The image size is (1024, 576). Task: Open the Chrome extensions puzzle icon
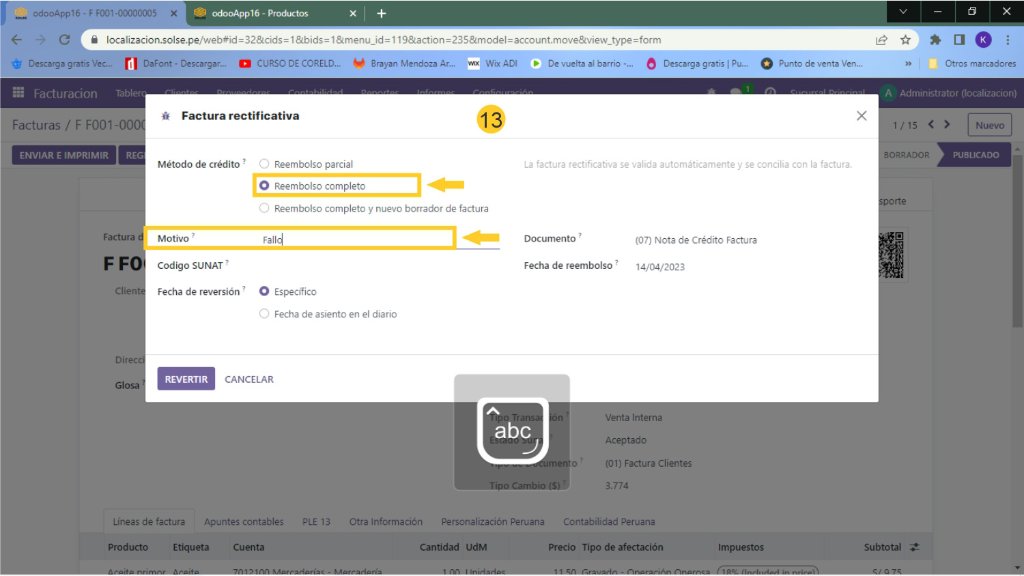tap(935, 40)
